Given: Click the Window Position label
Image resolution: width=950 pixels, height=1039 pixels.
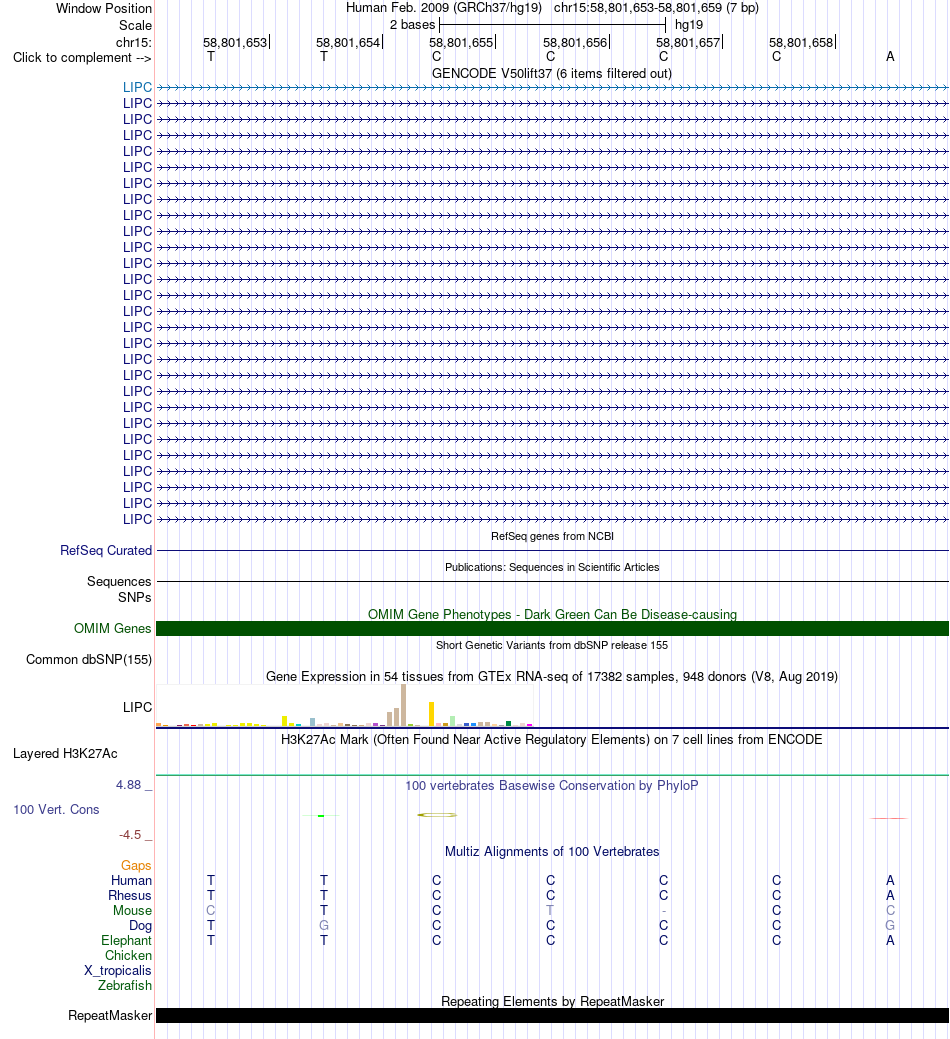Looking at the screenshot, I should click(103, 9).
